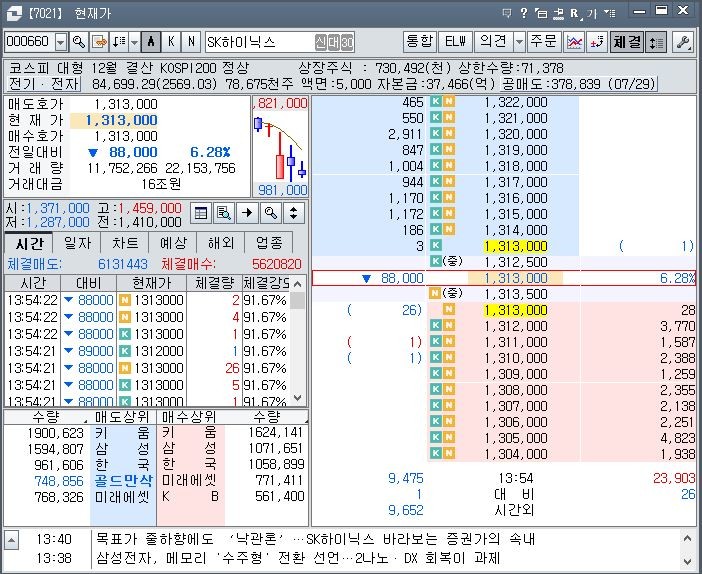Click the bid price 1,305,000 in the order book
The image size is (702, 574).
[x=515, y=438]
